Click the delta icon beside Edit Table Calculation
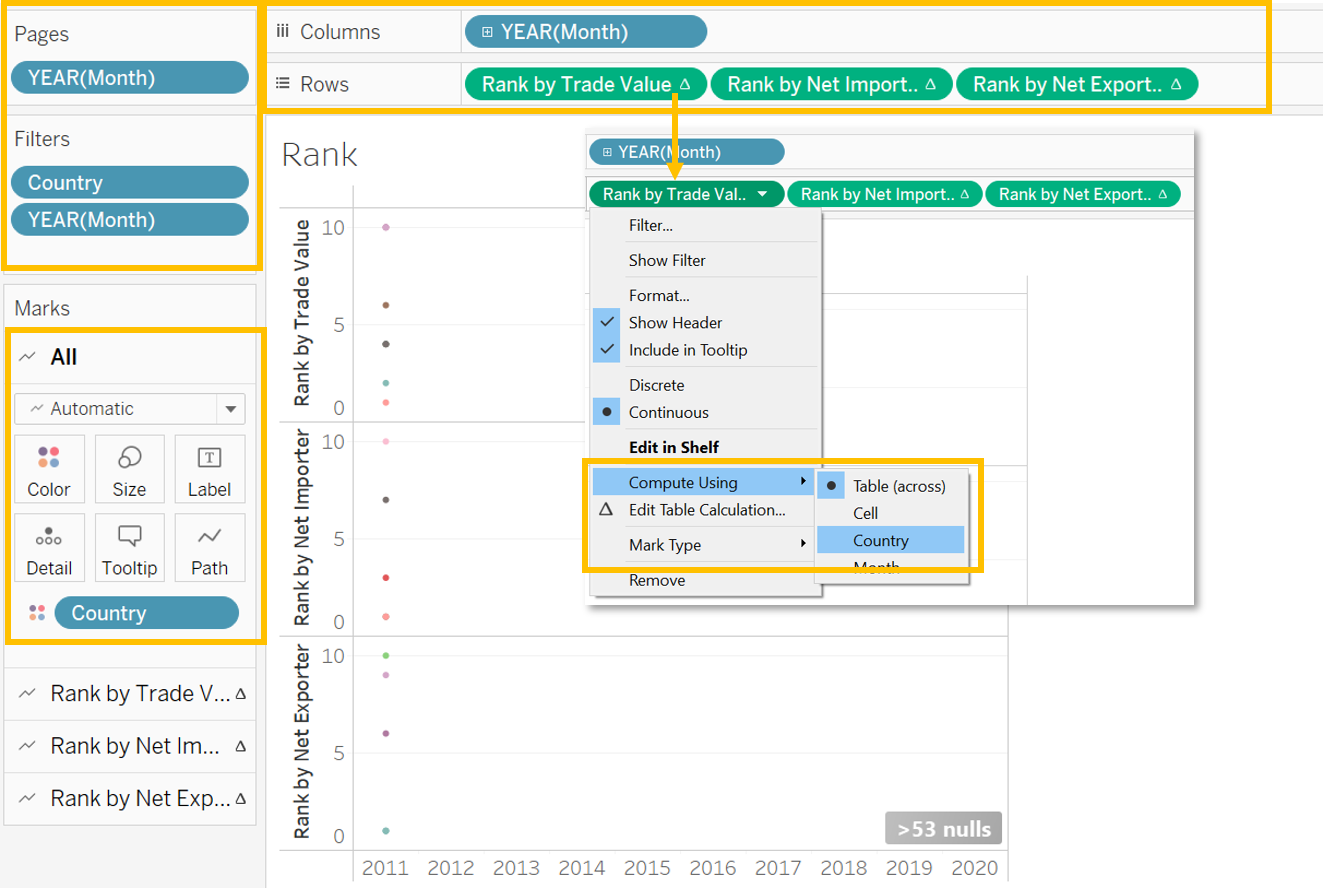This screenshot has height=888, width=1323. click(x=606, y=510)
